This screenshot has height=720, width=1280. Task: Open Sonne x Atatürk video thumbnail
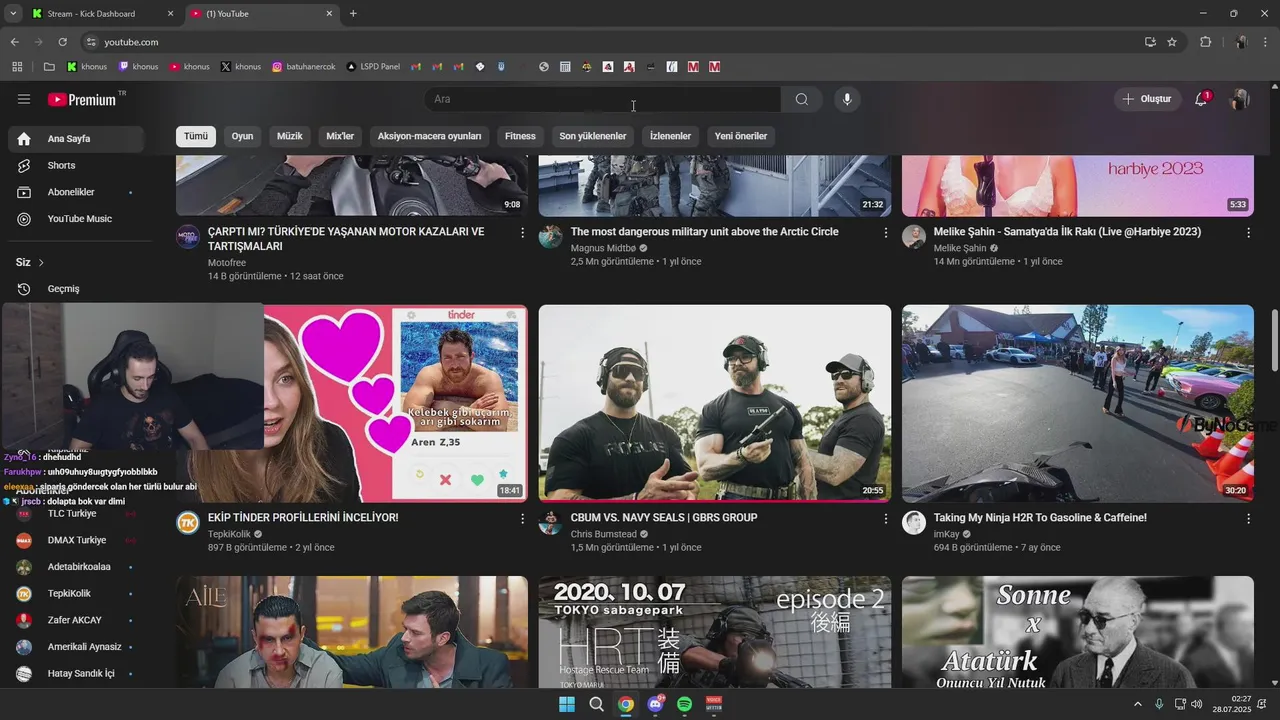(x=1078, y=632)
